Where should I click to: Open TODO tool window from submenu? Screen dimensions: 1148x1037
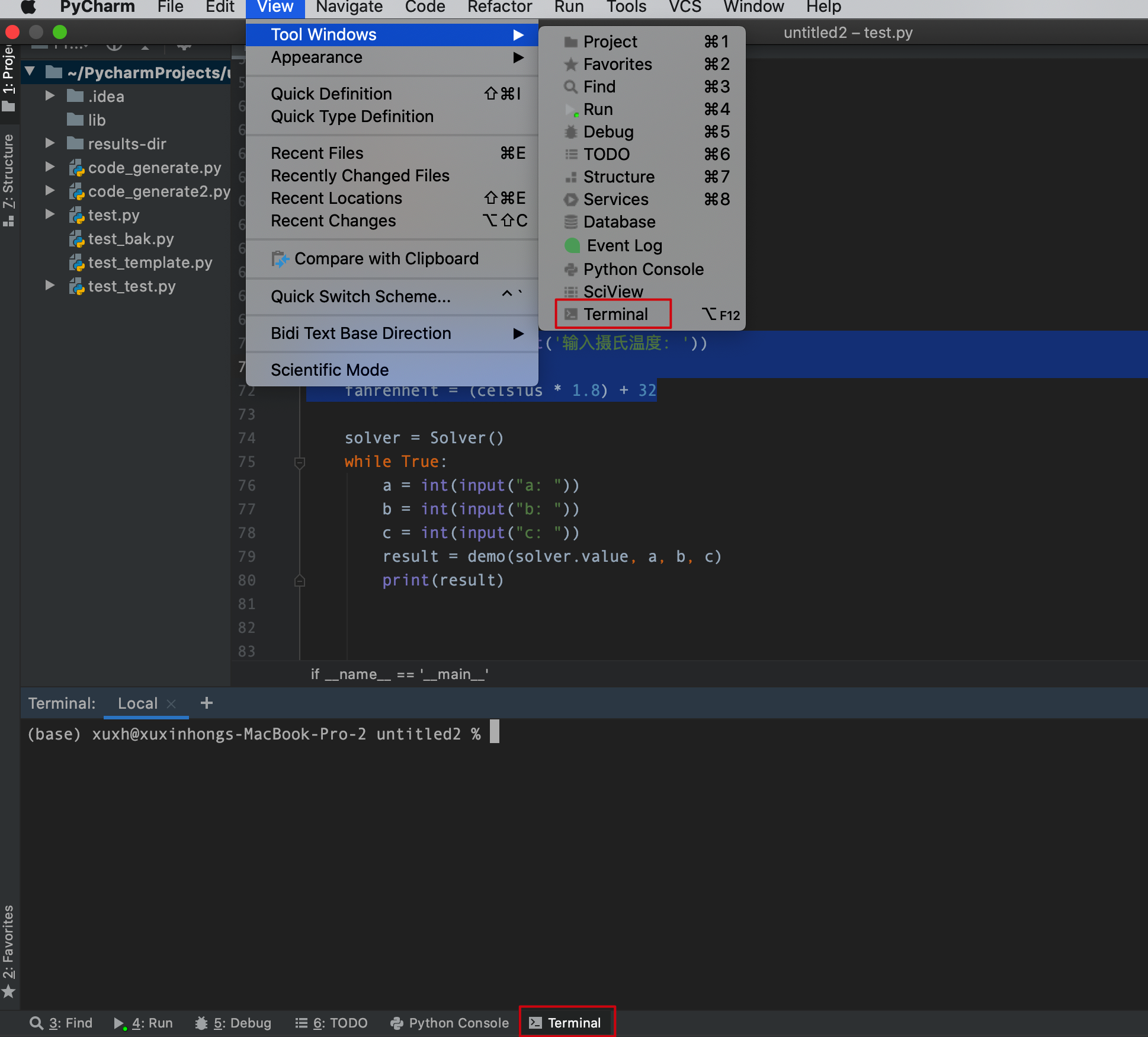pyautogui.click(x=642, y=154)
